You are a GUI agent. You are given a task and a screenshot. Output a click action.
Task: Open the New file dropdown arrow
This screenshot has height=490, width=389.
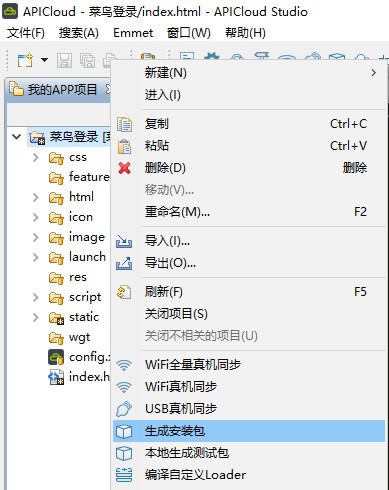44,60
